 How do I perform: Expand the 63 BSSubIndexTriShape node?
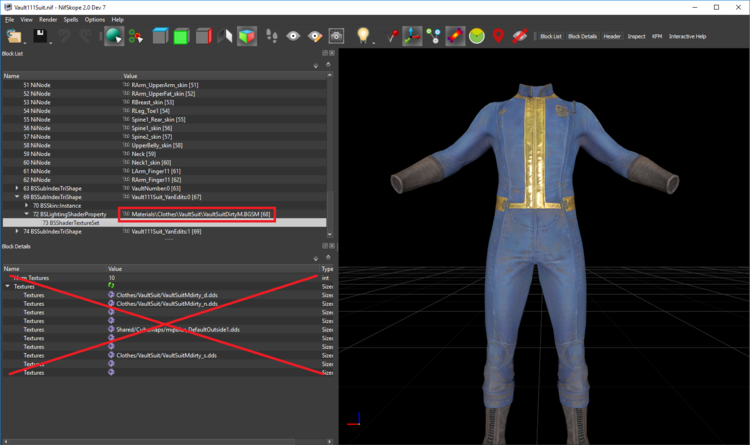17,188
